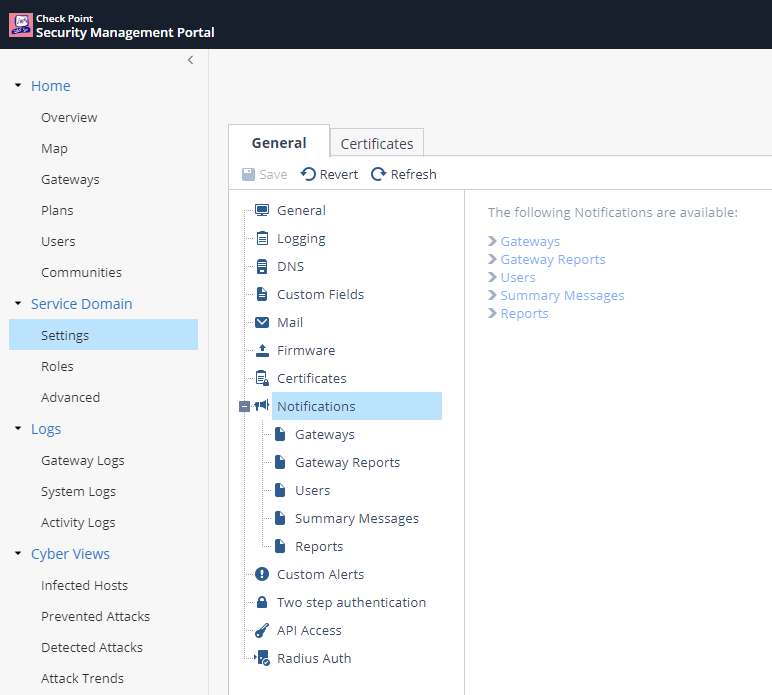
Task: Click the API Access key icon
Action: click(262, 631)
